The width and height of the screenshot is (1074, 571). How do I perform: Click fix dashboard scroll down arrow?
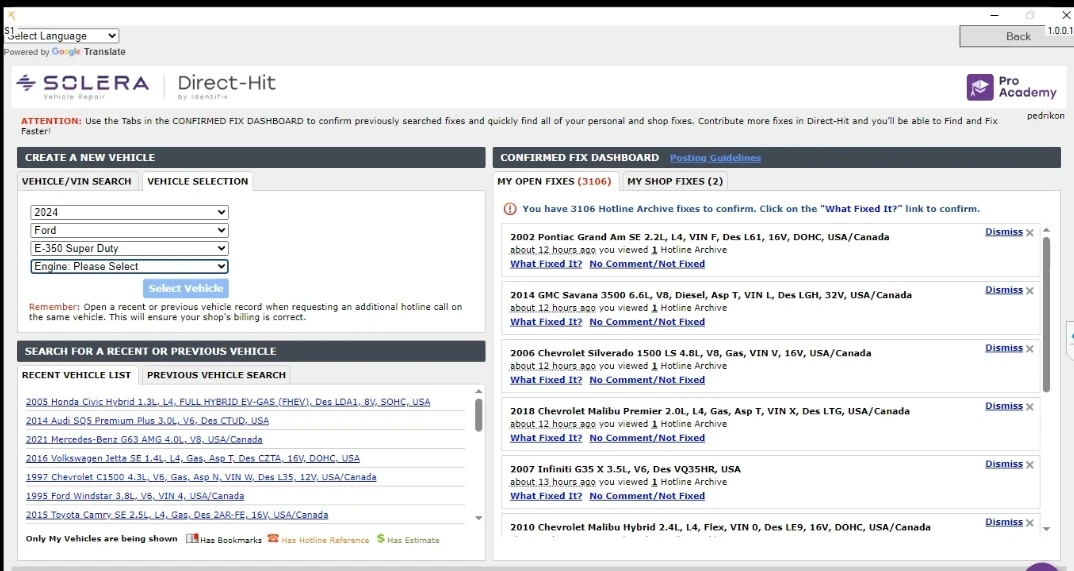[x=1046, y=529]
